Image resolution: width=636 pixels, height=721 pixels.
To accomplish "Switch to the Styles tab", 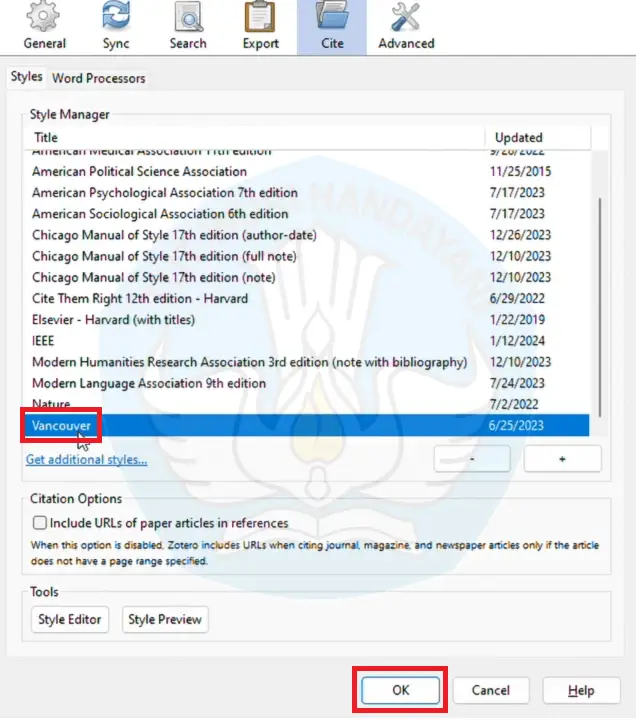I will point(27,77).
